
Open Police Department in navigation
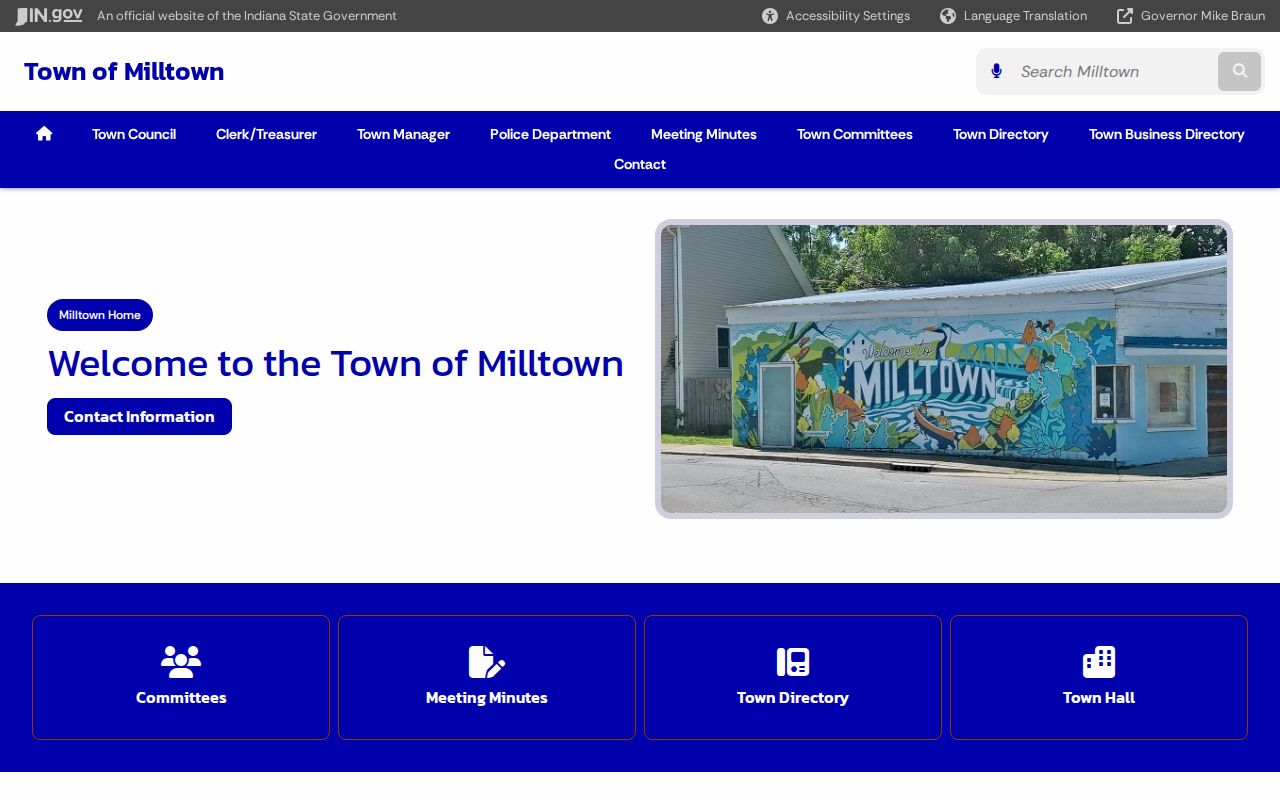click(550, 134)
